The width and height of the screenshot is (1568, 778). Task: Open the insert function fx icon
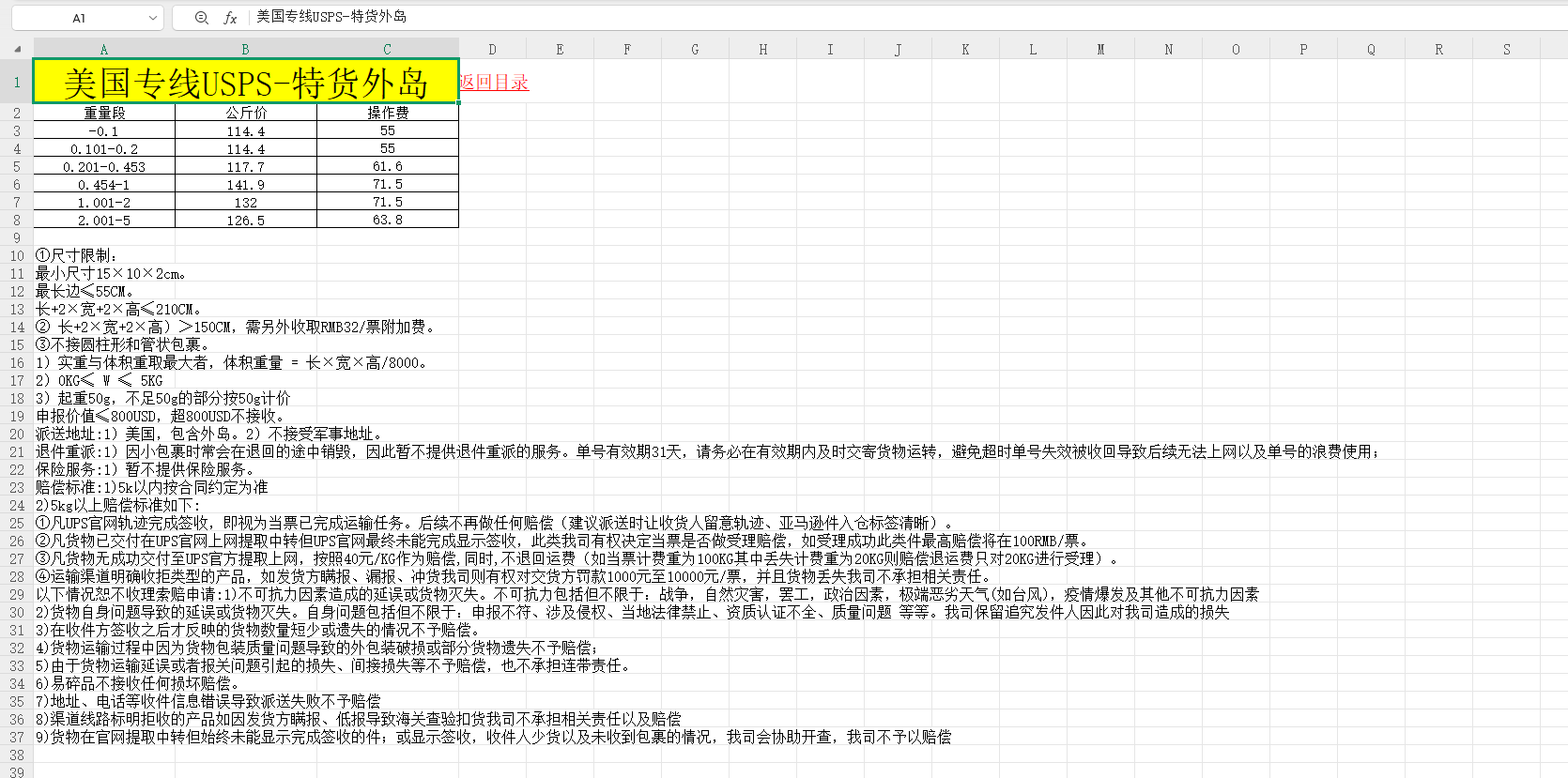[230, 18]
